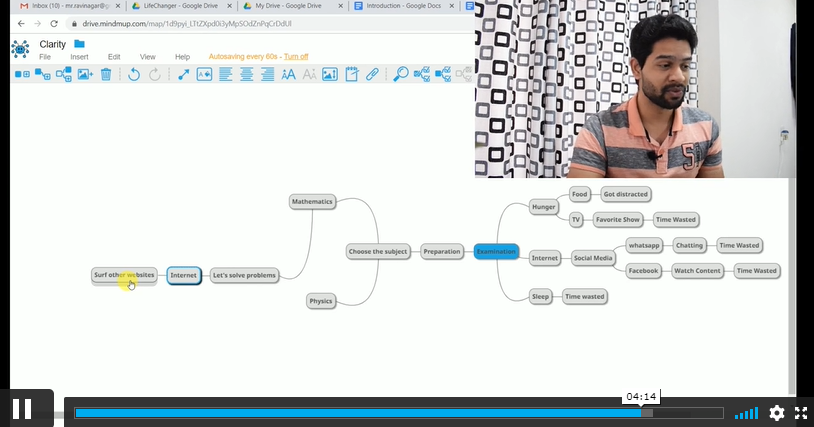
Task: Select the Examination node in the mind map
Action: (496, 252)
